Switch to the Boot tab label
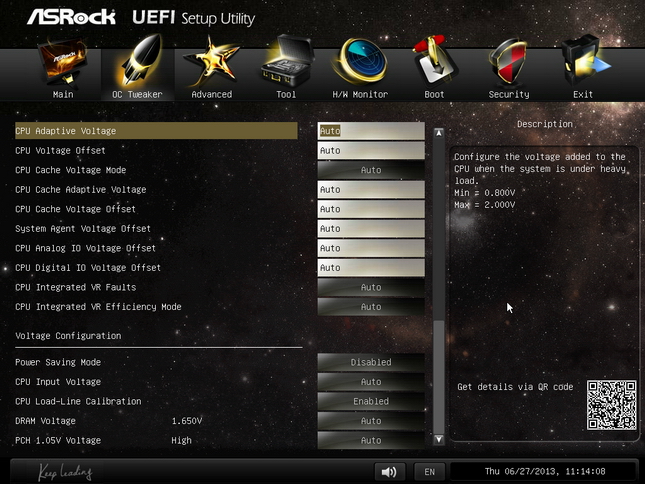This screenshot has height=484, width=645. tap(434, 95)
